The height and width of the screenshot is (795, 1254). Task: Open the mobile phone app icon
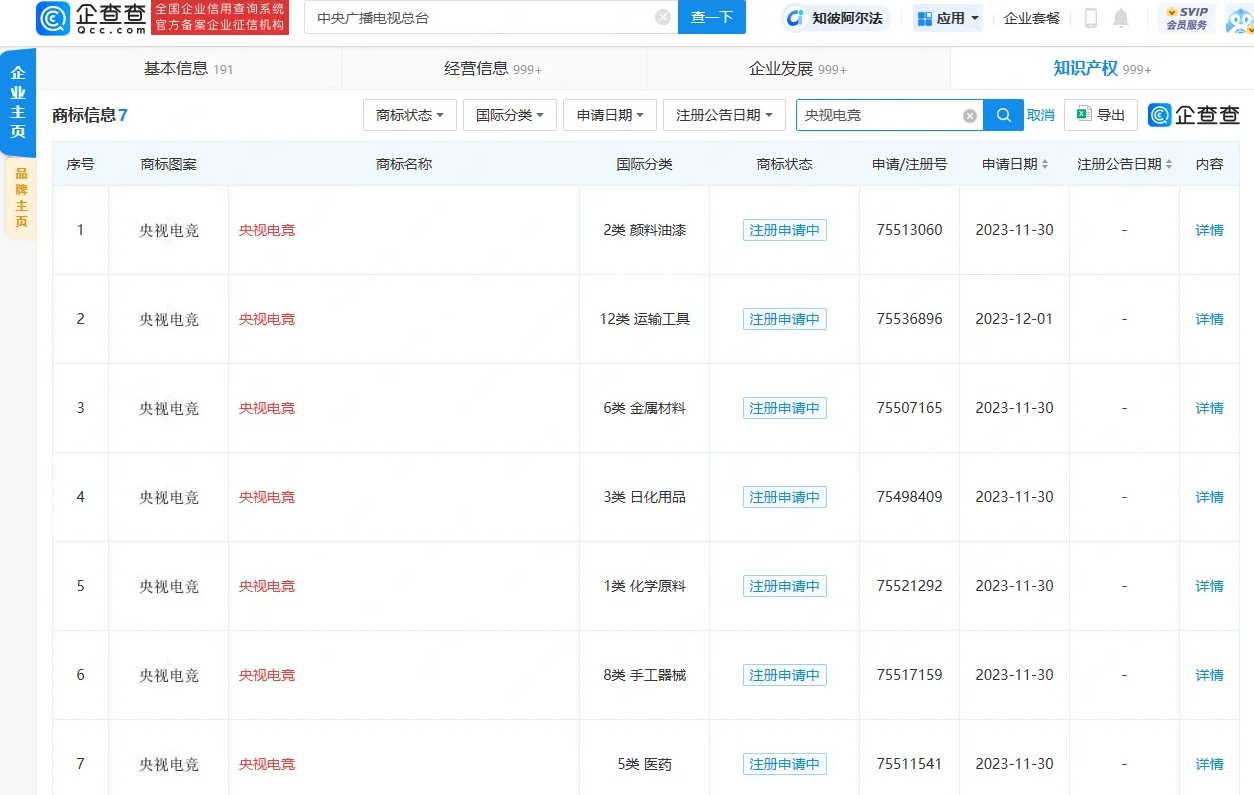(x=1091, y=18)
